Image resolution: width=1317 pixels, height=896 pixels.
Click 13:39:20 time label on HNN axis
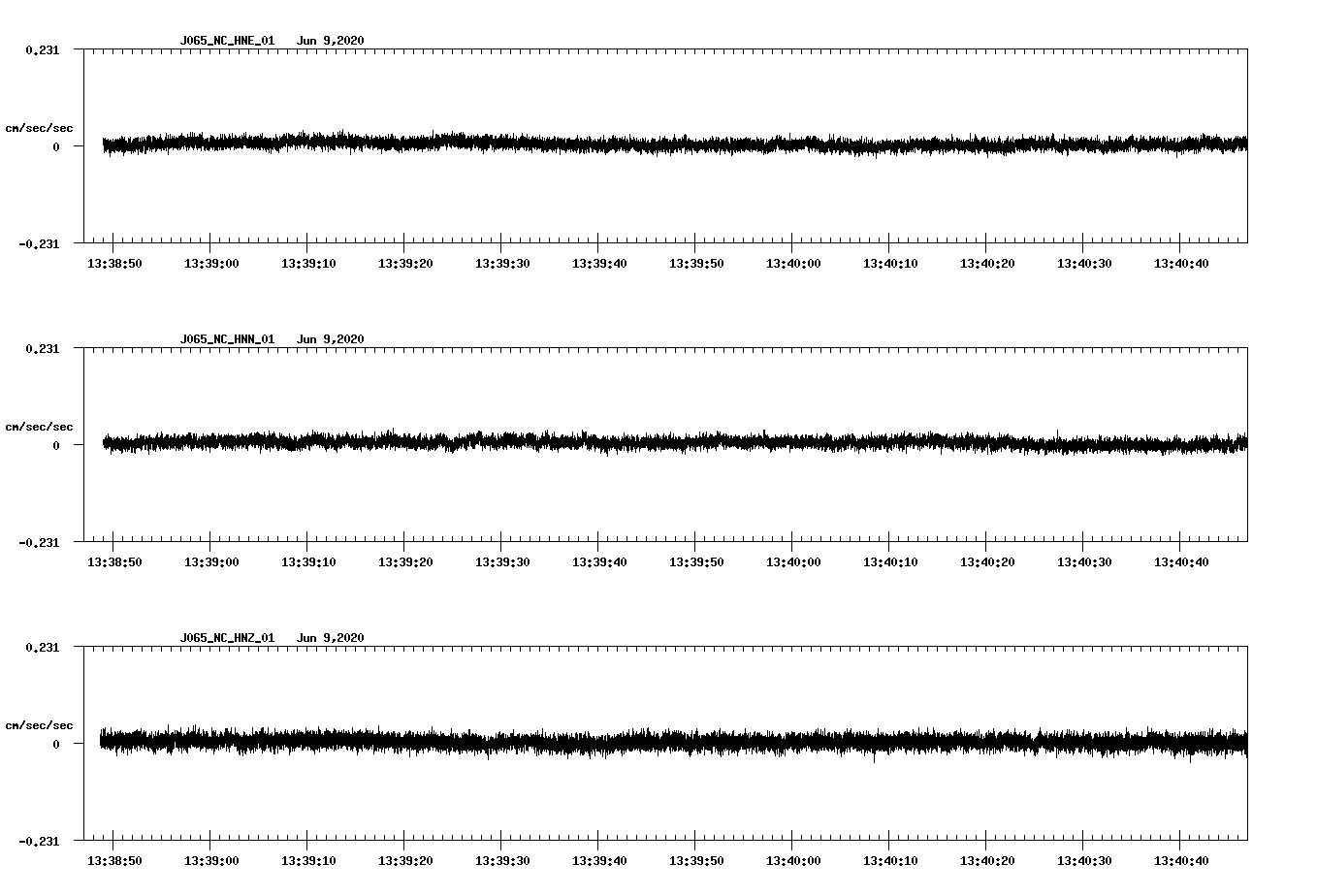[405, 562]
